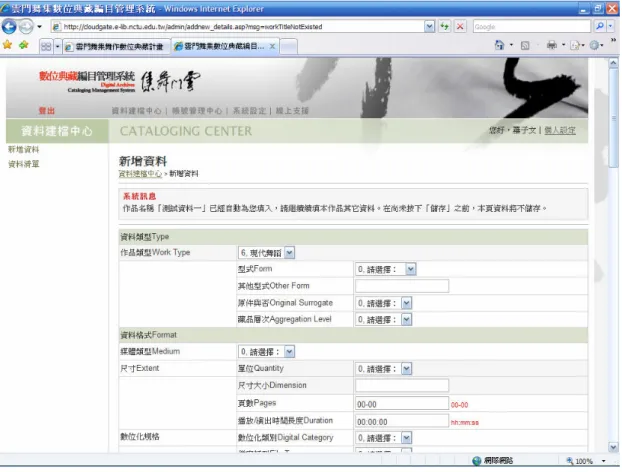Open the Print icon dropdown arrow

pyautogui.click(x=563, y=45)
